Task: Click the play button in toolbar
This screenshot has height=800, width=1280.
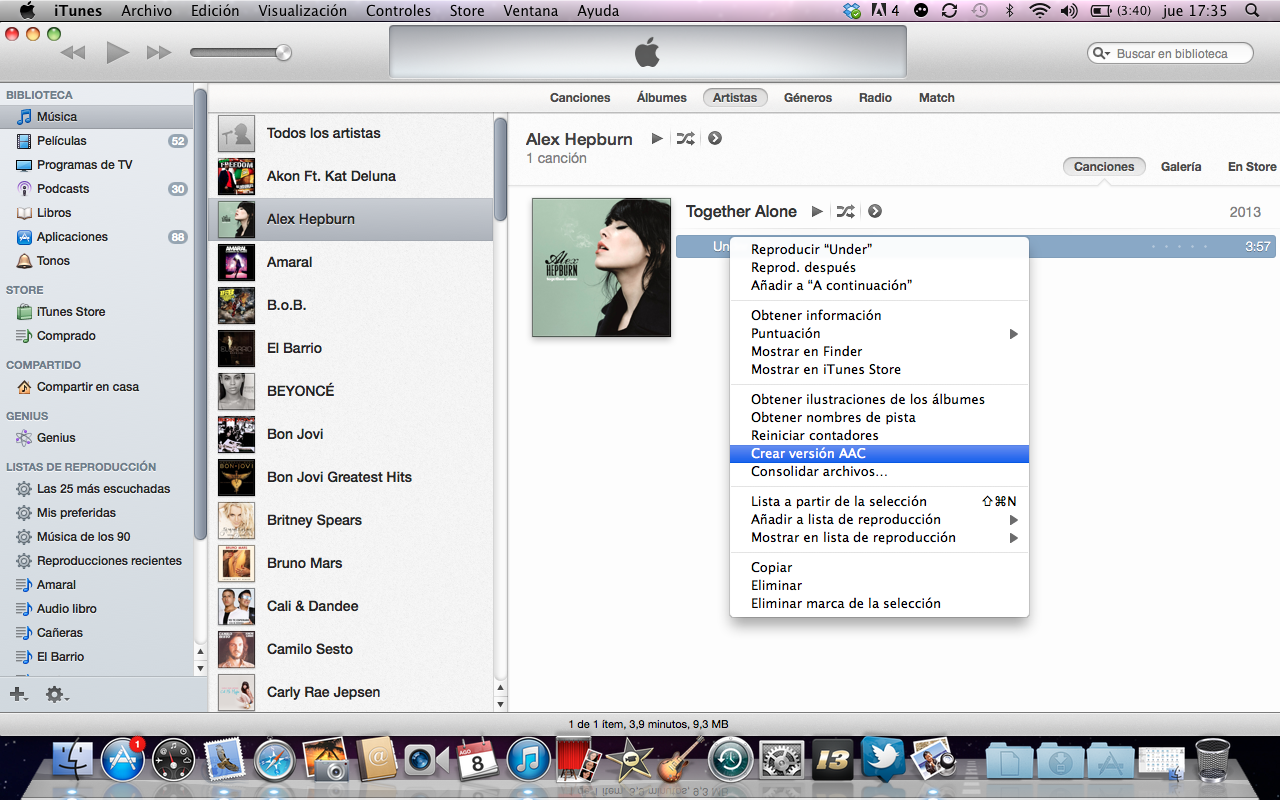Action: click(x=118, y=53)
